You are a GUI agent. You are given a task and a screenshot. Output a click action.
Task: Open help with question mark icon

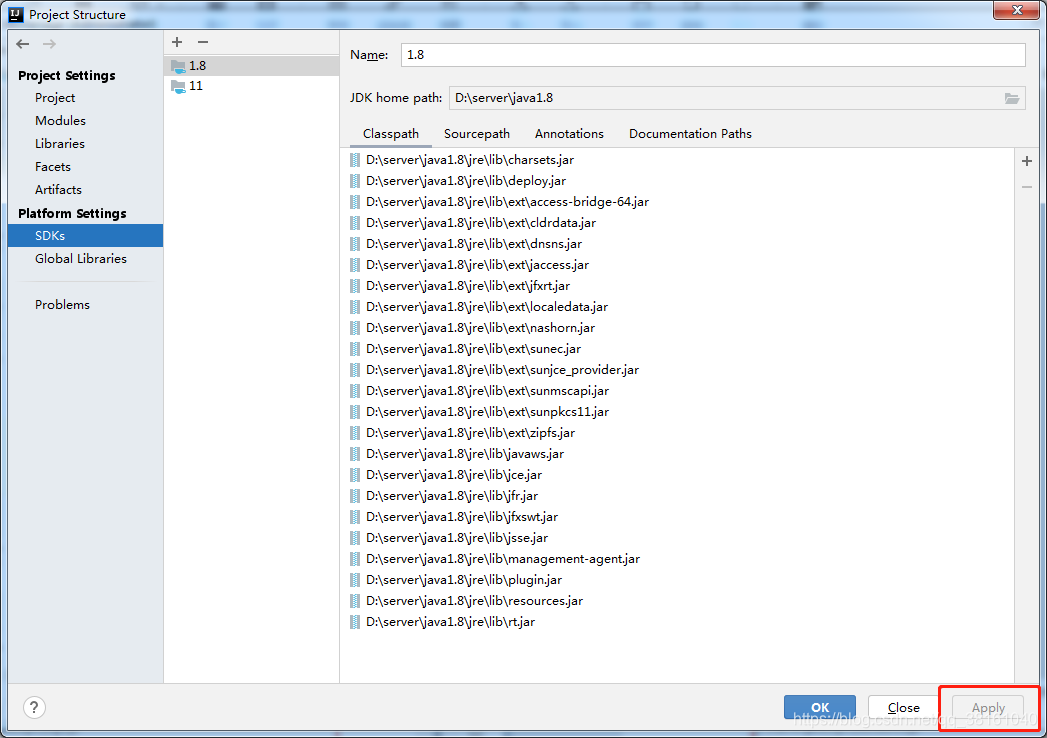coord(34,707)
